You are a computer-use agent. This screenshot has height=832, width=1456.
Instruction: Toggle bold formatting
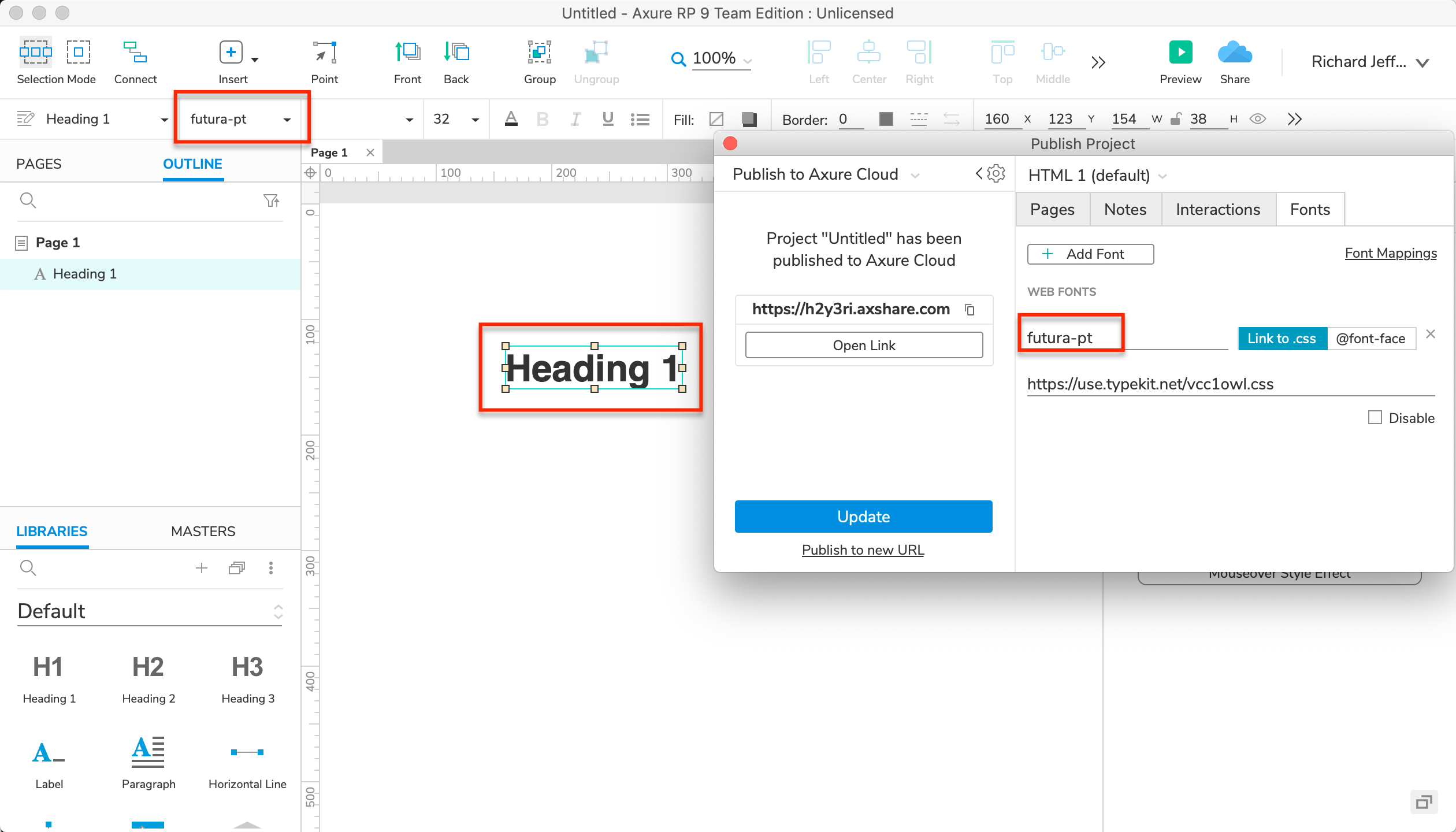(543, 119)
